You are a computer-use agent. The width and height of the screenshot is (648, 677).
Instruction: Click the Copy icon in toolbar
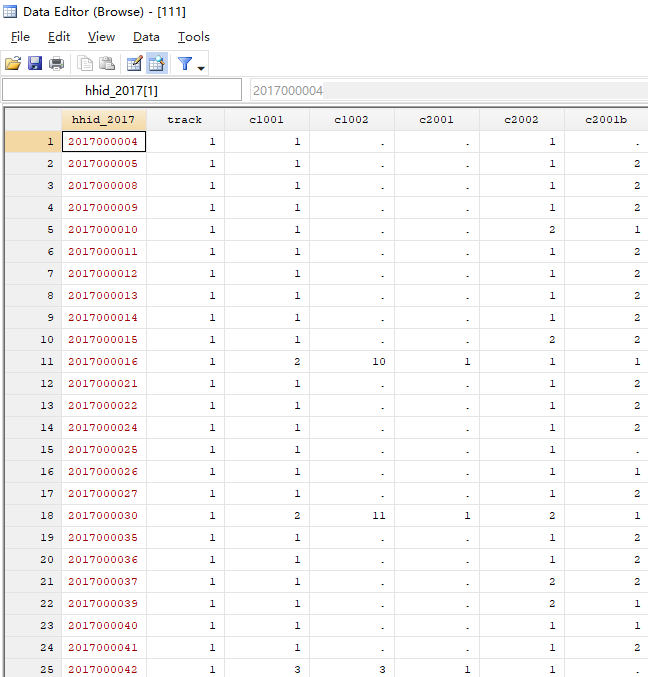click(x=86, y=64)
